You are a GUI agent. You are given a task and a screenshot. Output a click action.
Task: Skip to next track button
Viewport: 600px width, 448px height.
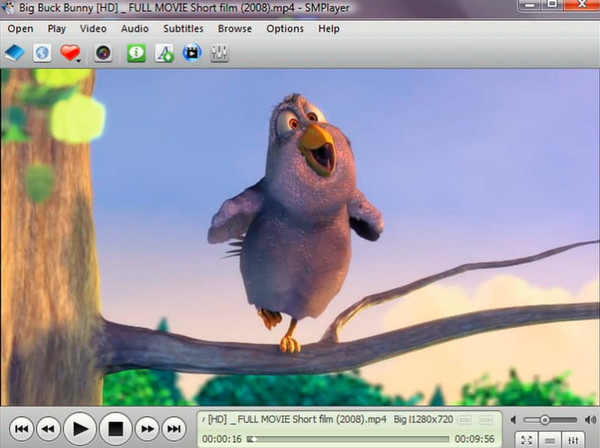coord(174,429)
